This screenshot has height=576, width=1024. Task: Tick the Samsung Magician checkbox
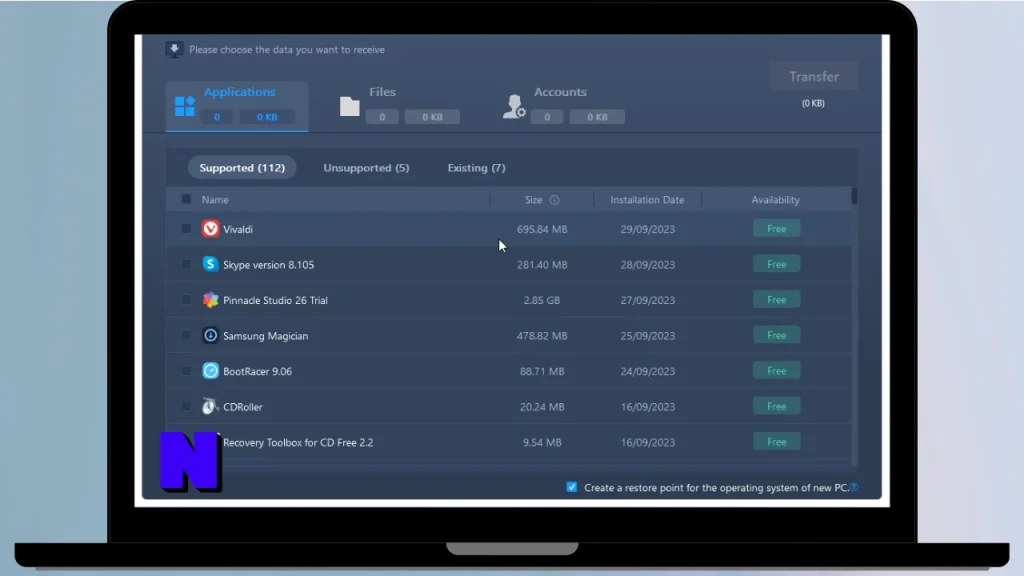[186, 335]
